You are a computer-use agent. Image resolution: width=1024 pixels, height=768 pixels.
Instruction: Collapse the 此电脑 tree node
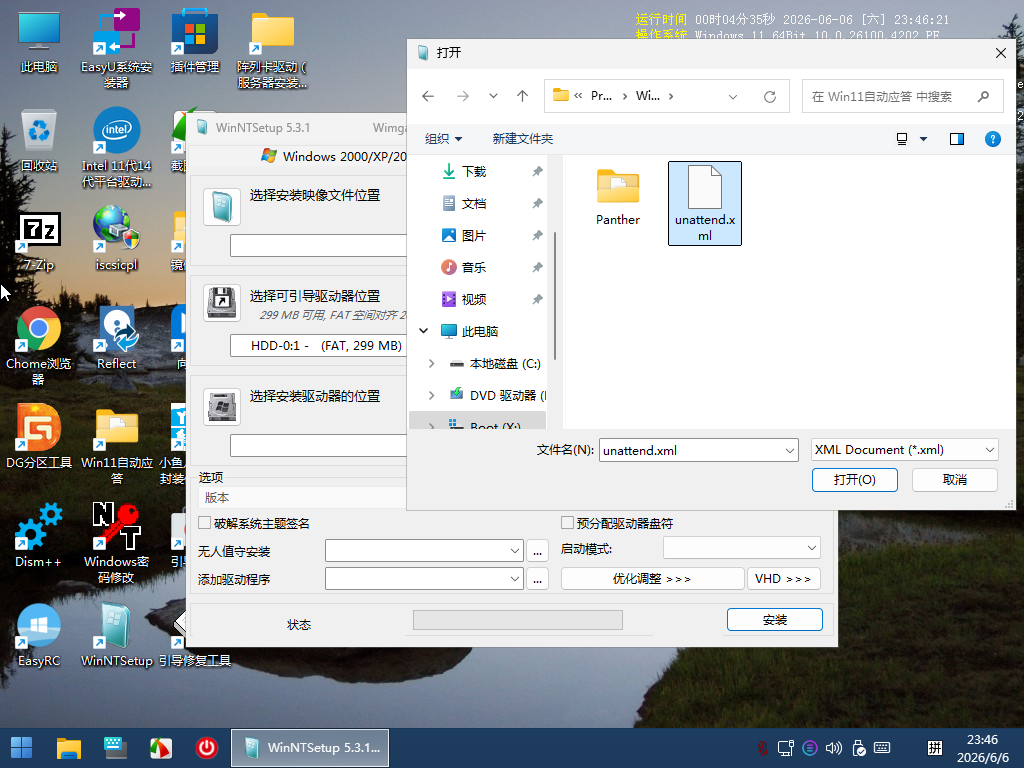click(x=423, y=331)
